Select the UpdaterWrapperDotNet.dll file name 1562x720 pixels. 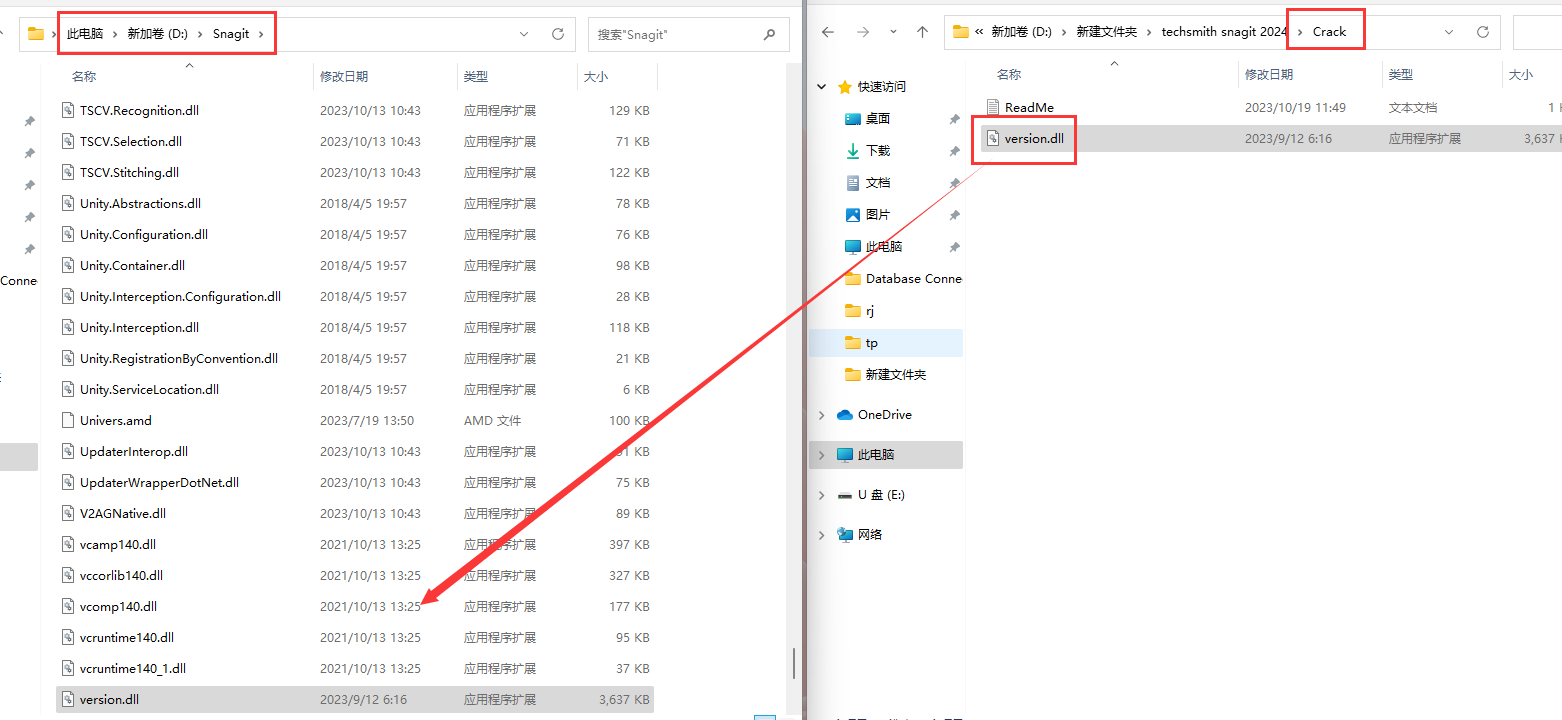click(159, 482)
